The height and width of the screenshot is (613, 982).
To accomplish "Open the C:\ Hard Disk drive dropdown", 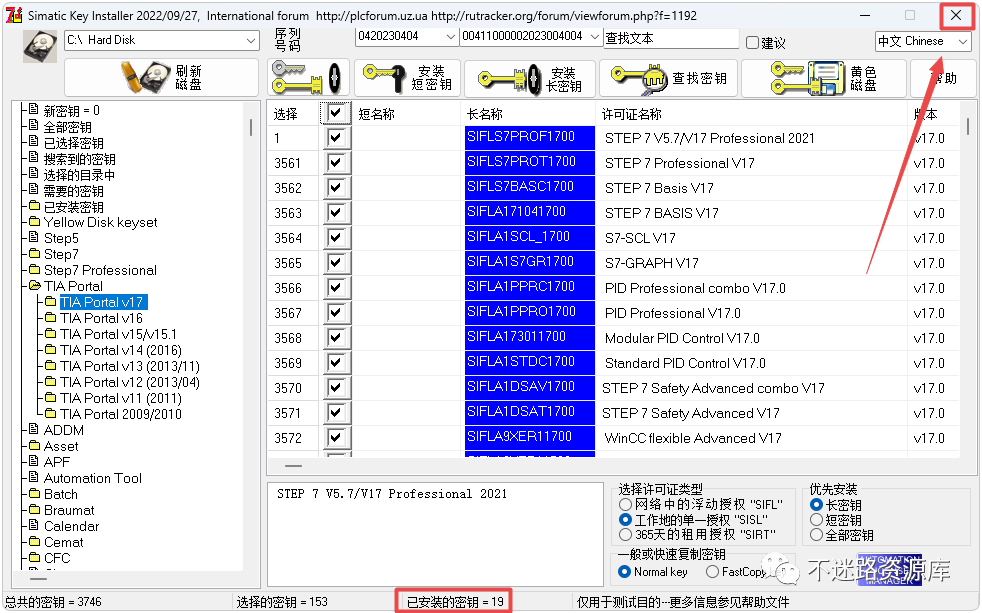I will 251,41.
